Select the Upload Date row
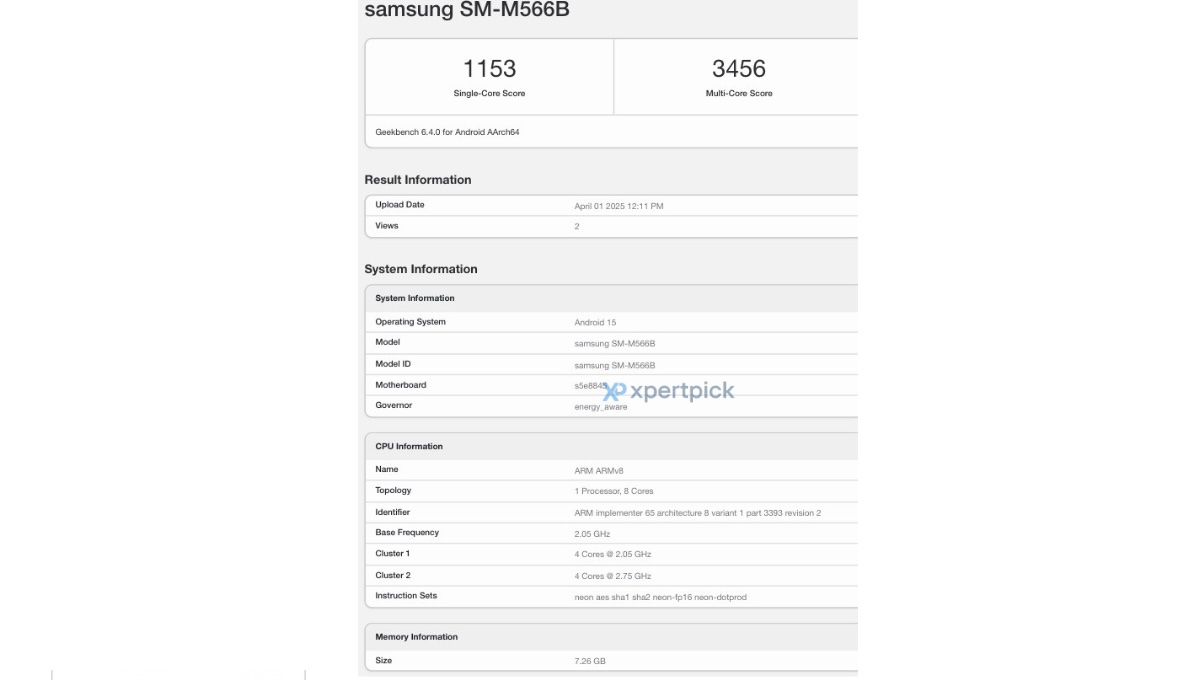The width and height of the screenshot is (1200, 680). [x=610, y=205]
